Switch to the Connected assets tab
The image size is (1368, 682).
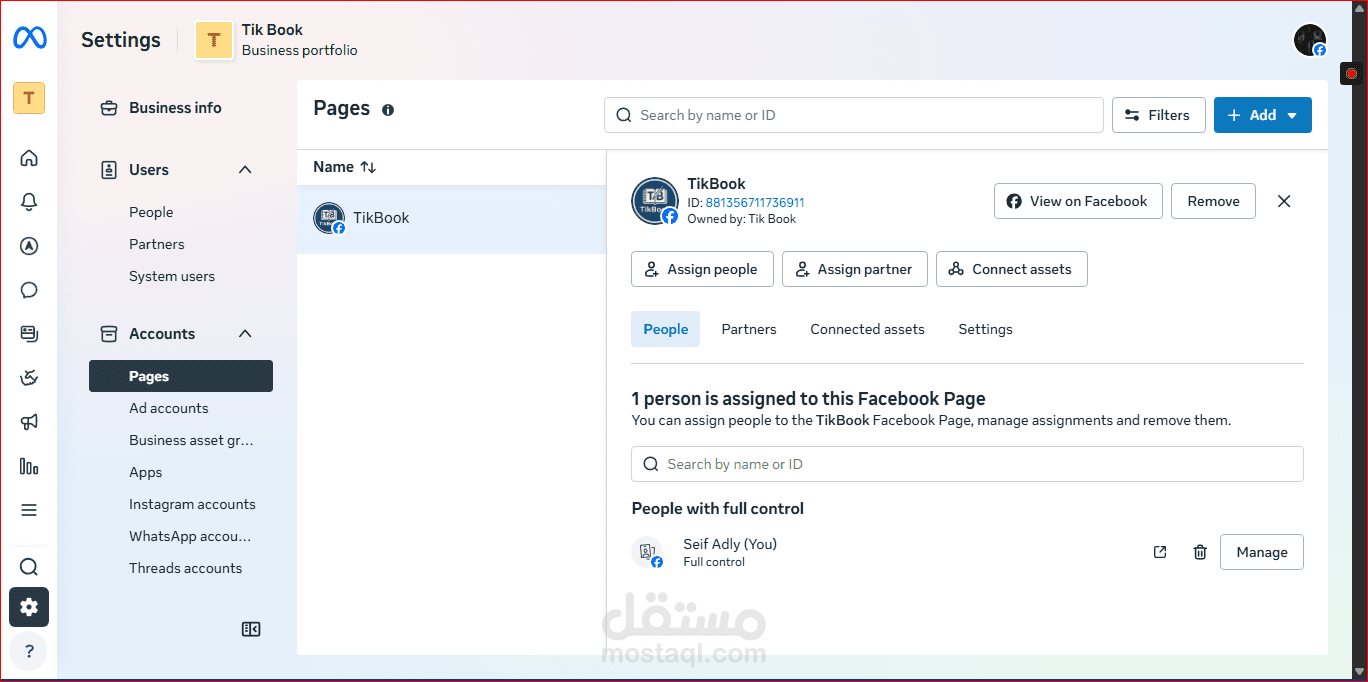(x=867, y=329)
